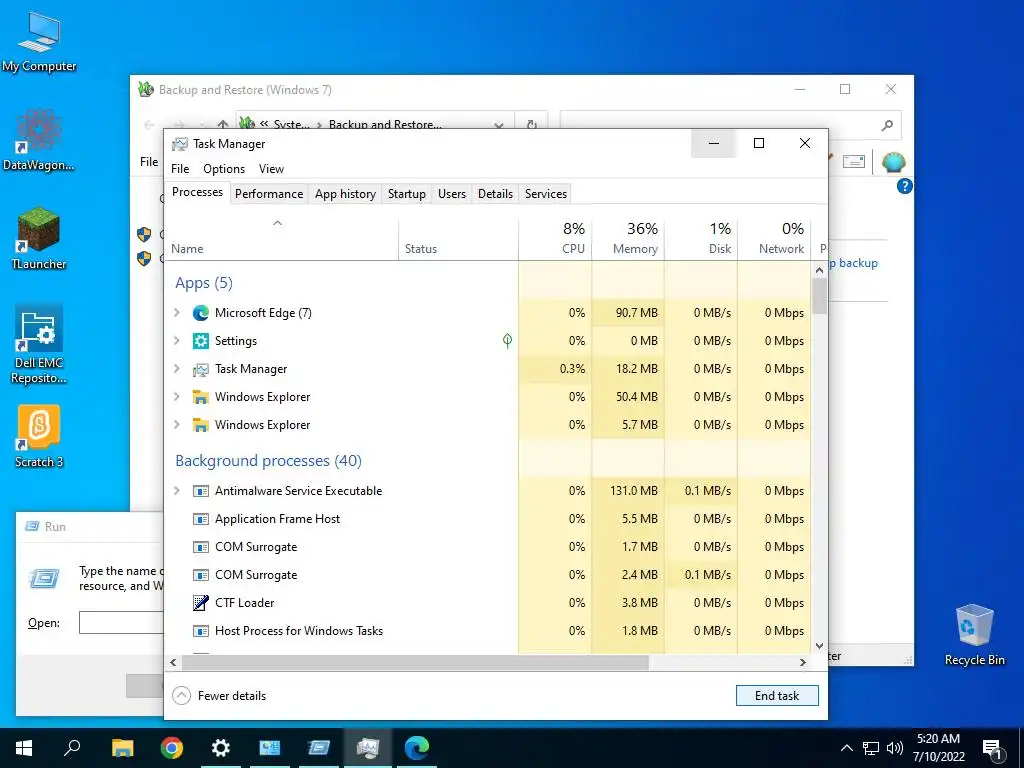This screenshot has width=1024, height=768.
Task: Select Host Process for Windows Tasks row
Action: click(488, 631)
